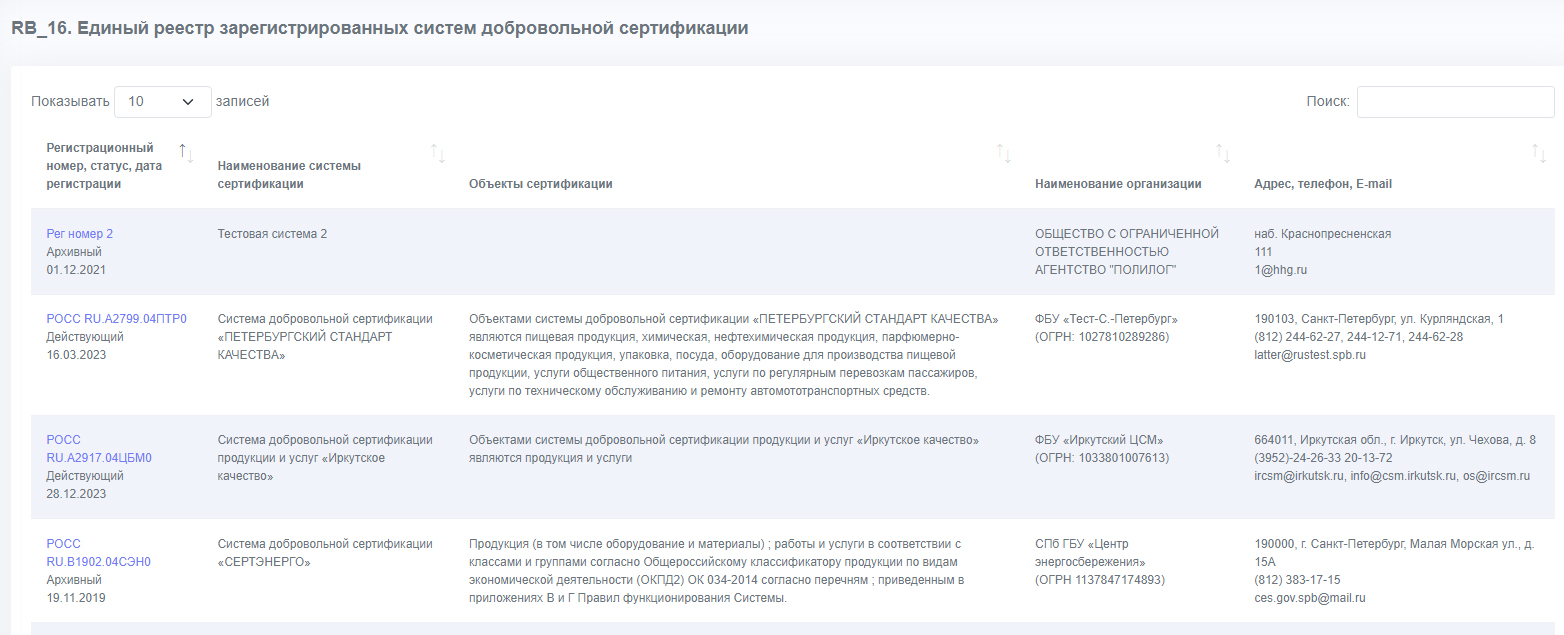The width and height of the screenshot is (1564, 635).
Task: Click the date 28.12.2023
Action: tap(76, 494)
